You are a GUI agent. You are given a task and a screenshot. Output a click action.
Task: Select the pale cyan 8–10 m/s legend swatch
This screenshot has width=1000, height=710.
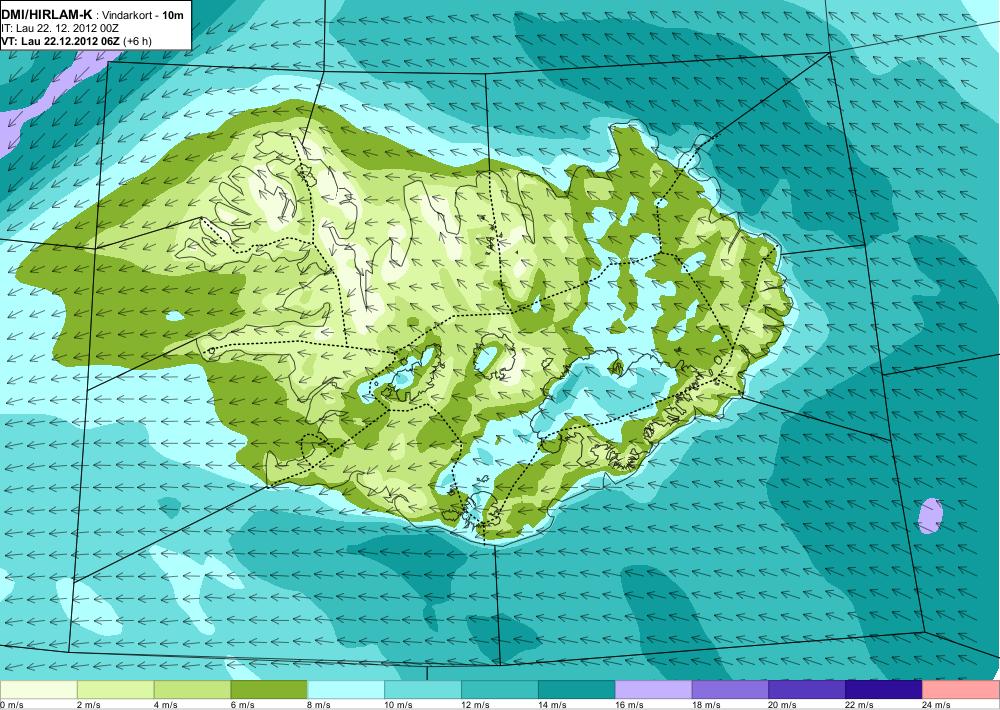tap(346, 690)
